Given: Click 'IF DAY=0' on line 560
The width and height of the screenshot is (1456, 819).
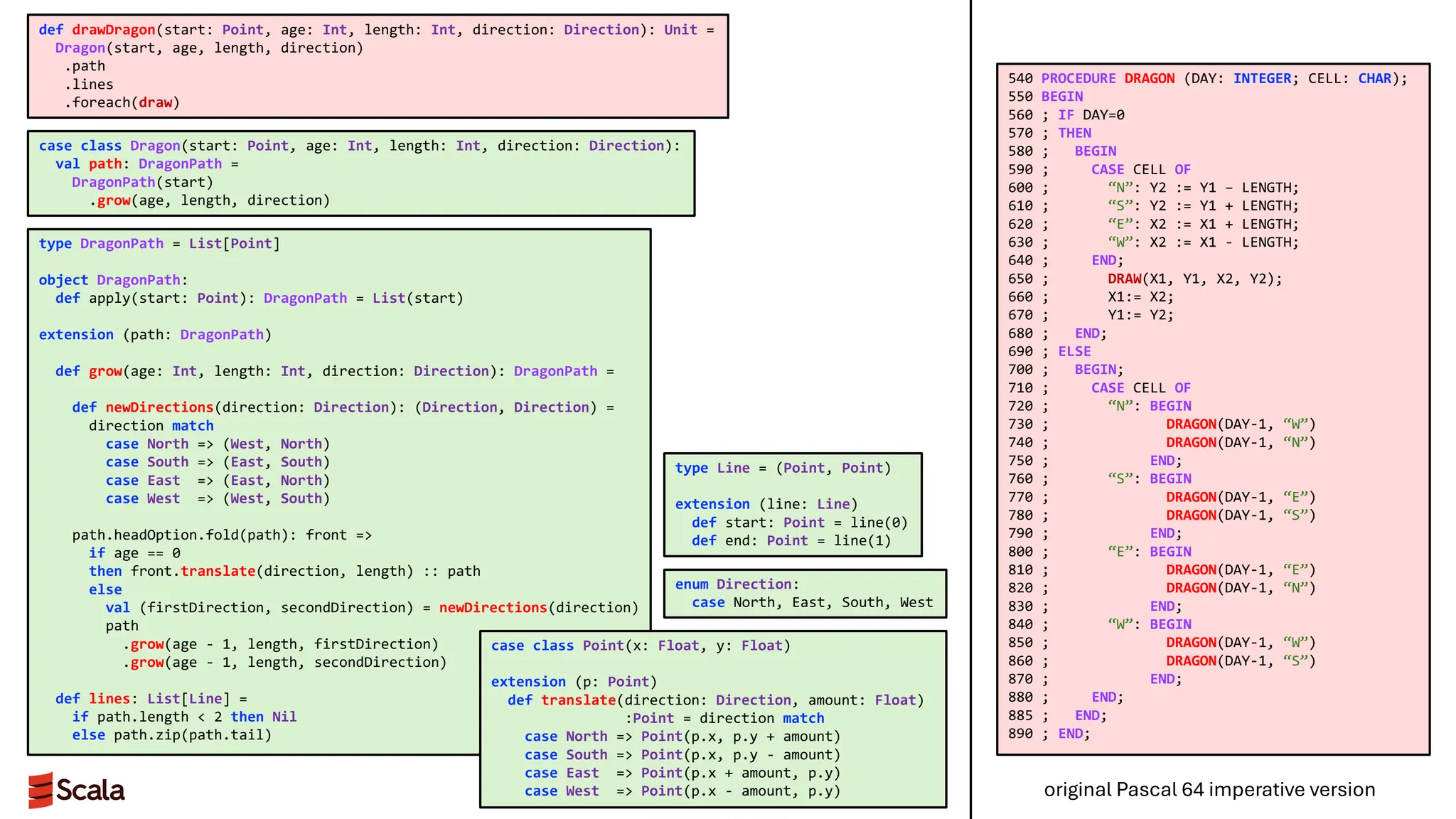Looking at the screenshot, I should 1091,115.
